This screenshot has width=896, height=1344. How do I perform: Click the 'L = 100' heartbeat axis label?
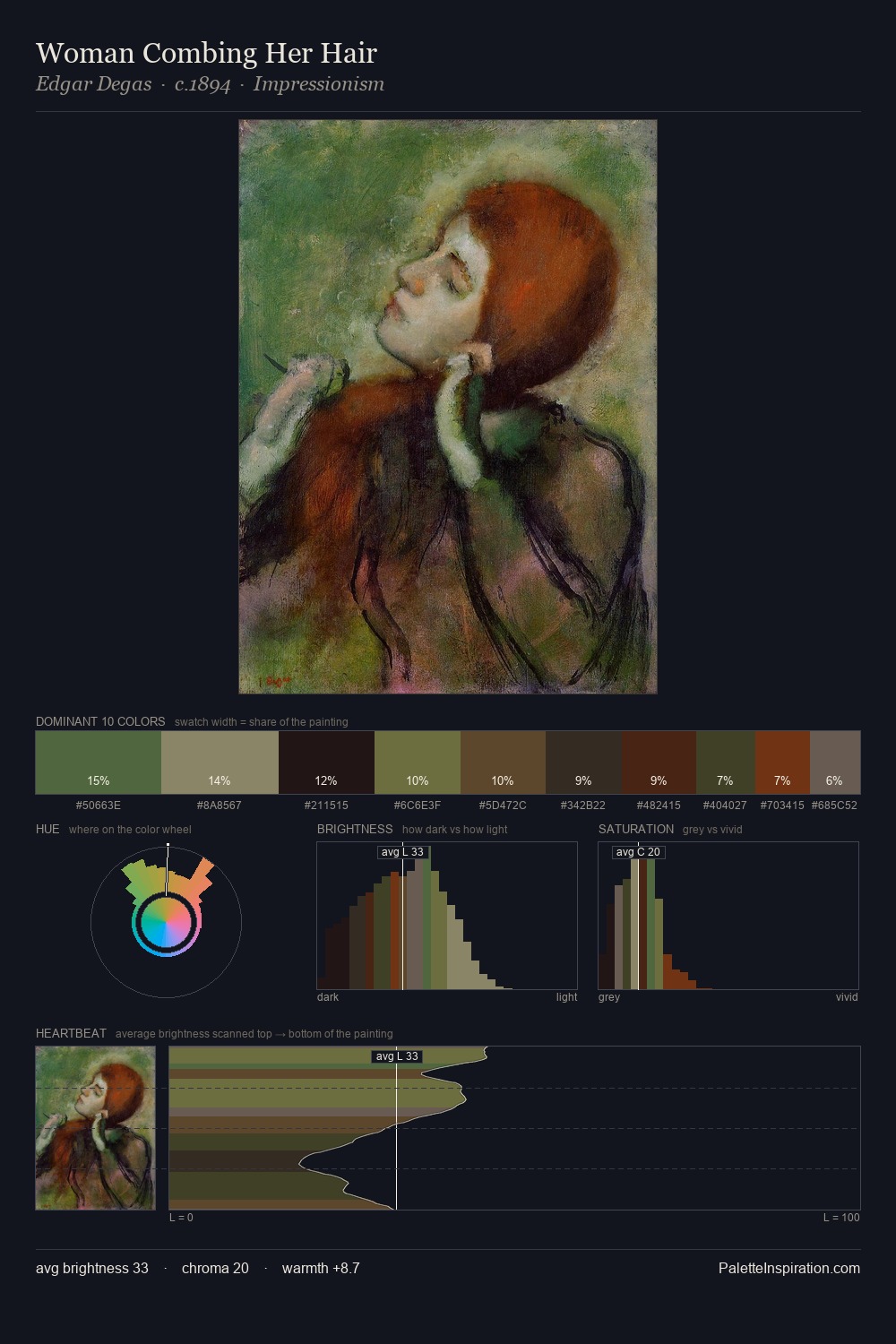pos(841,1218)
